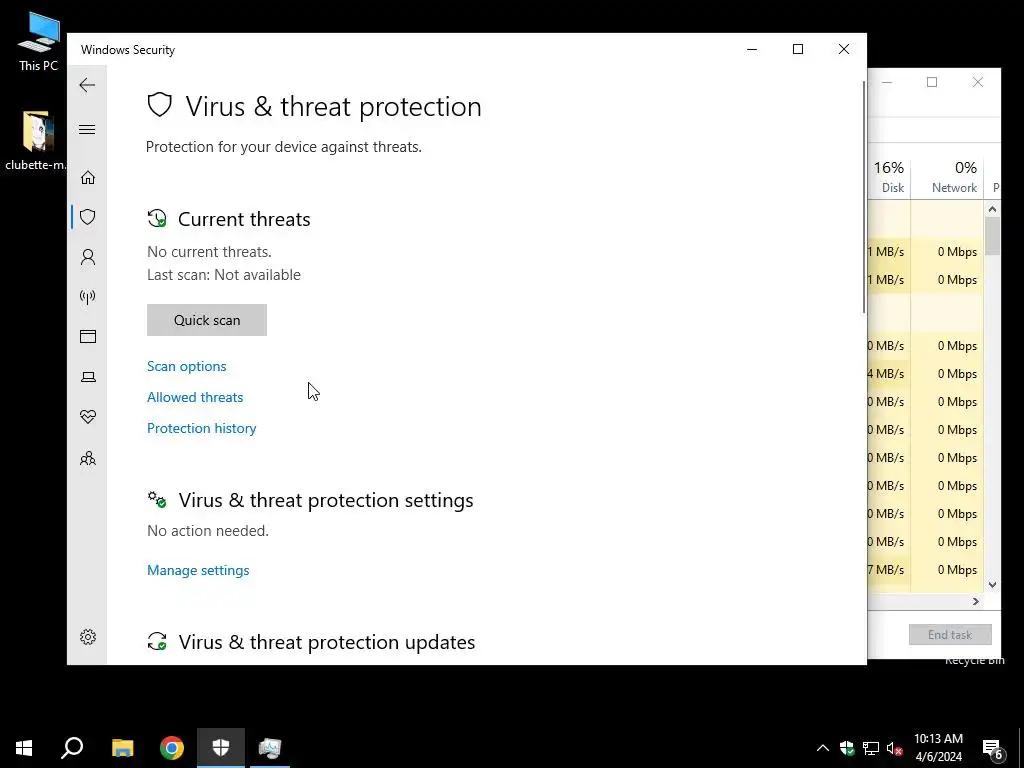Click Task Manager's scroll-up arrow

992,210
